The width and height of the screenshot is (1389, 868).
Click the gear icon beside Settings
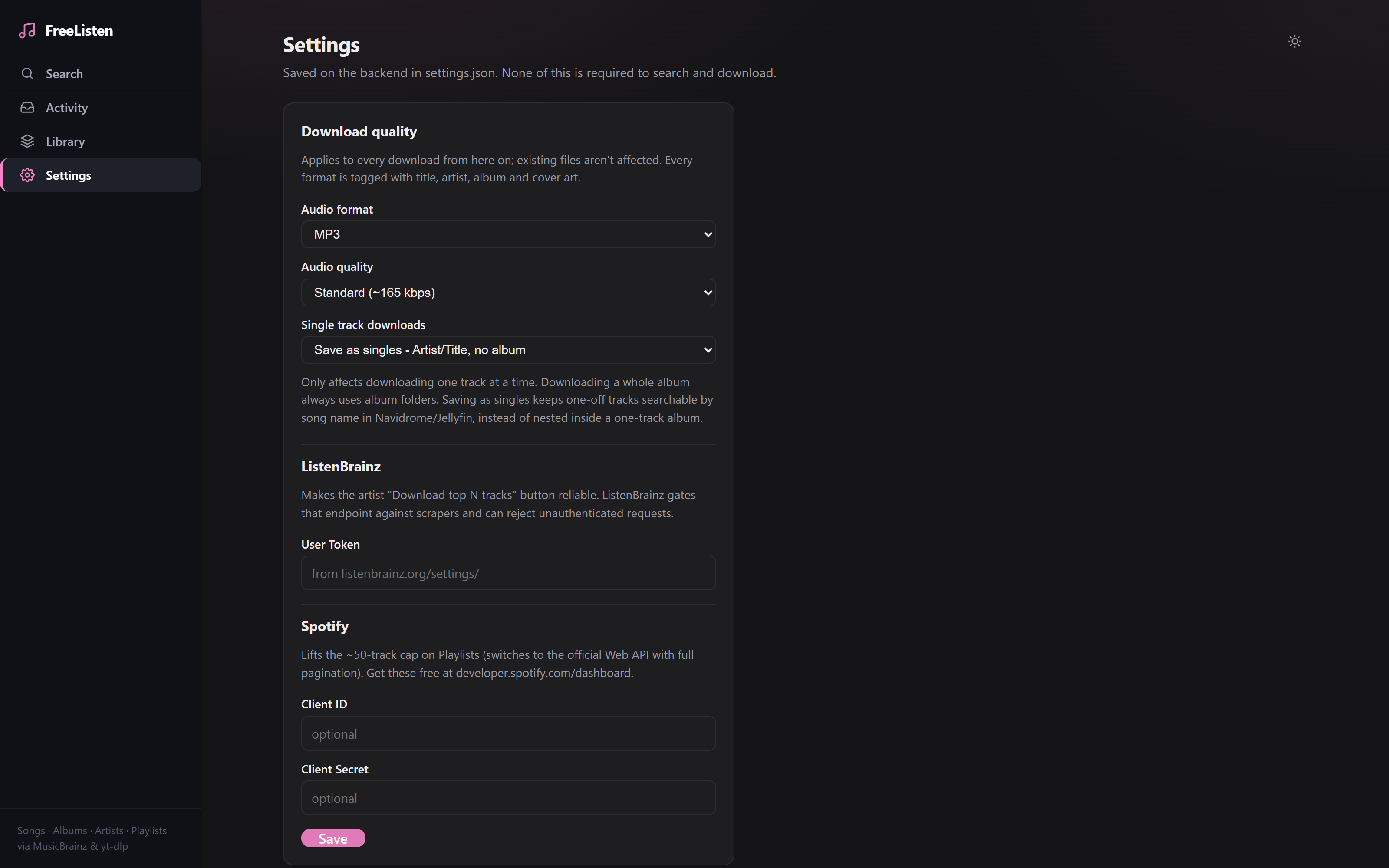[x=27, y=175]
